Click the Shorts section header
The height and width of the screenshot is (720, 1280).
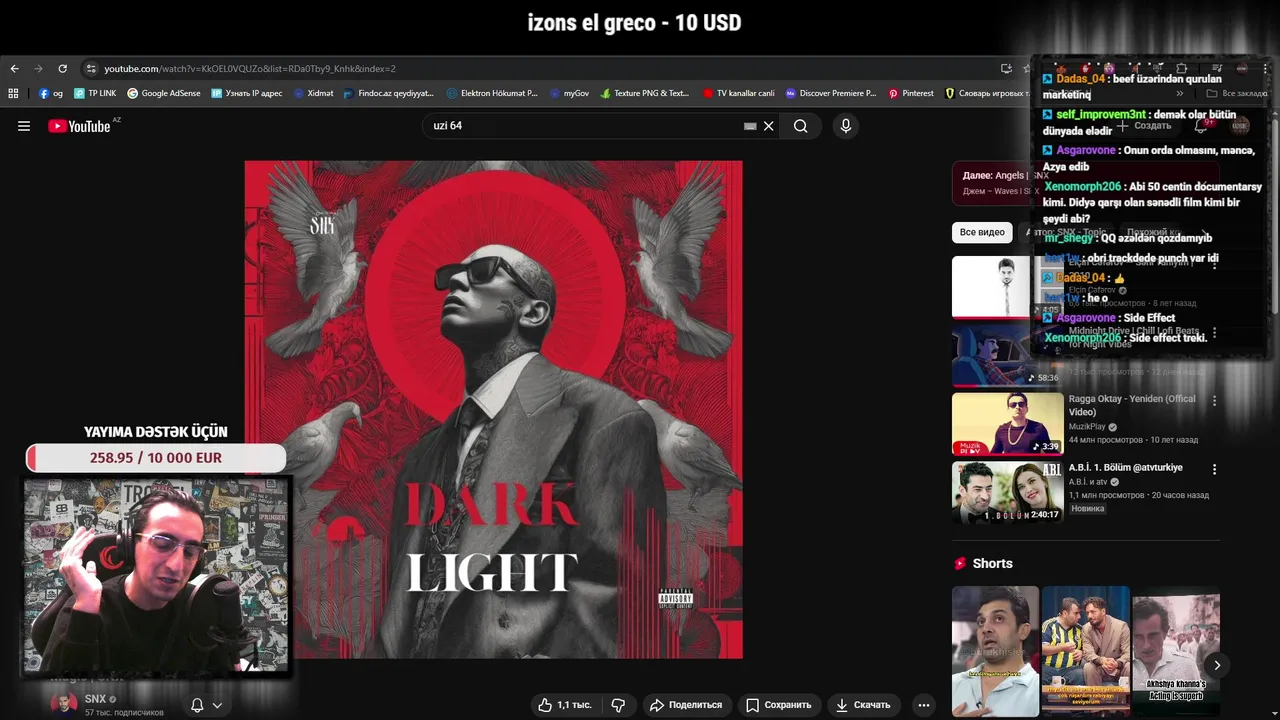coord(983,564)
